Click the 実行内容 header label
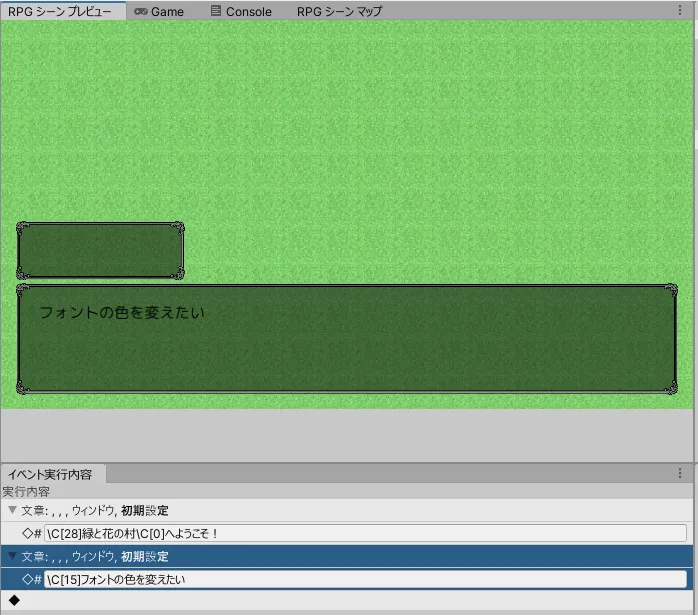 coord(26,492)
